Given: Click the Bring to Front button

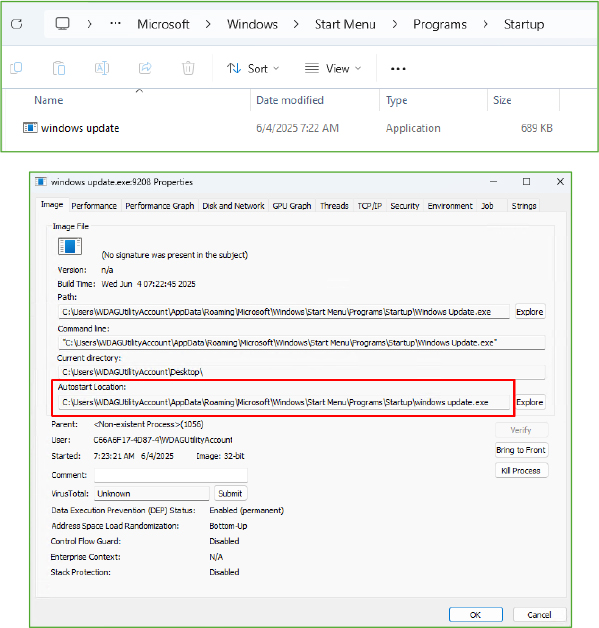Looking at the screenshot, I should tap(521, 450).
